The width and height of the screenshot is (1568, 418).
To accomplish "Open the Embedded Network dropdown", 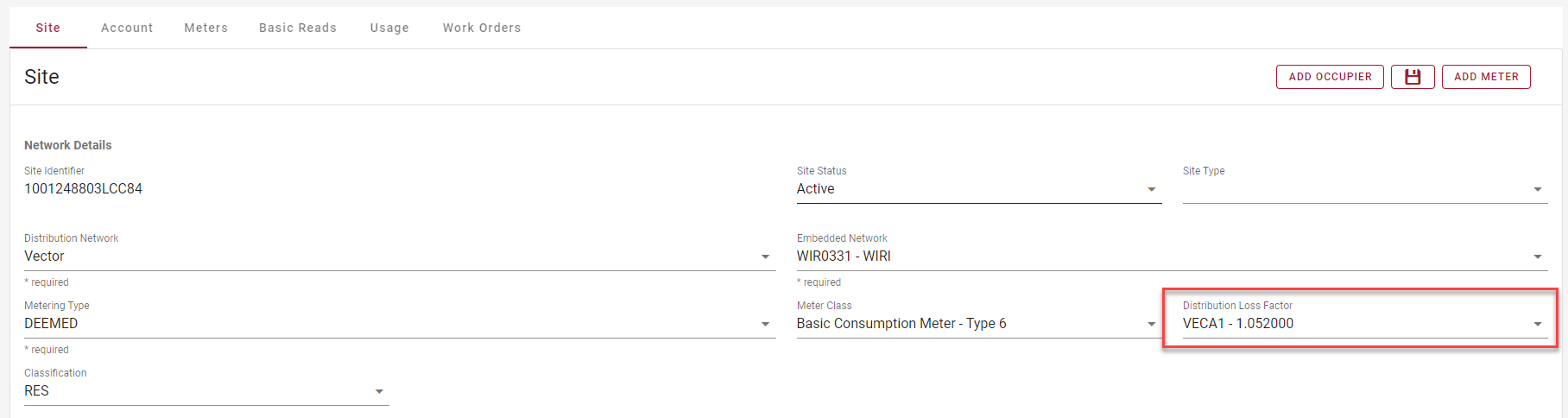I will (1537, 256).
